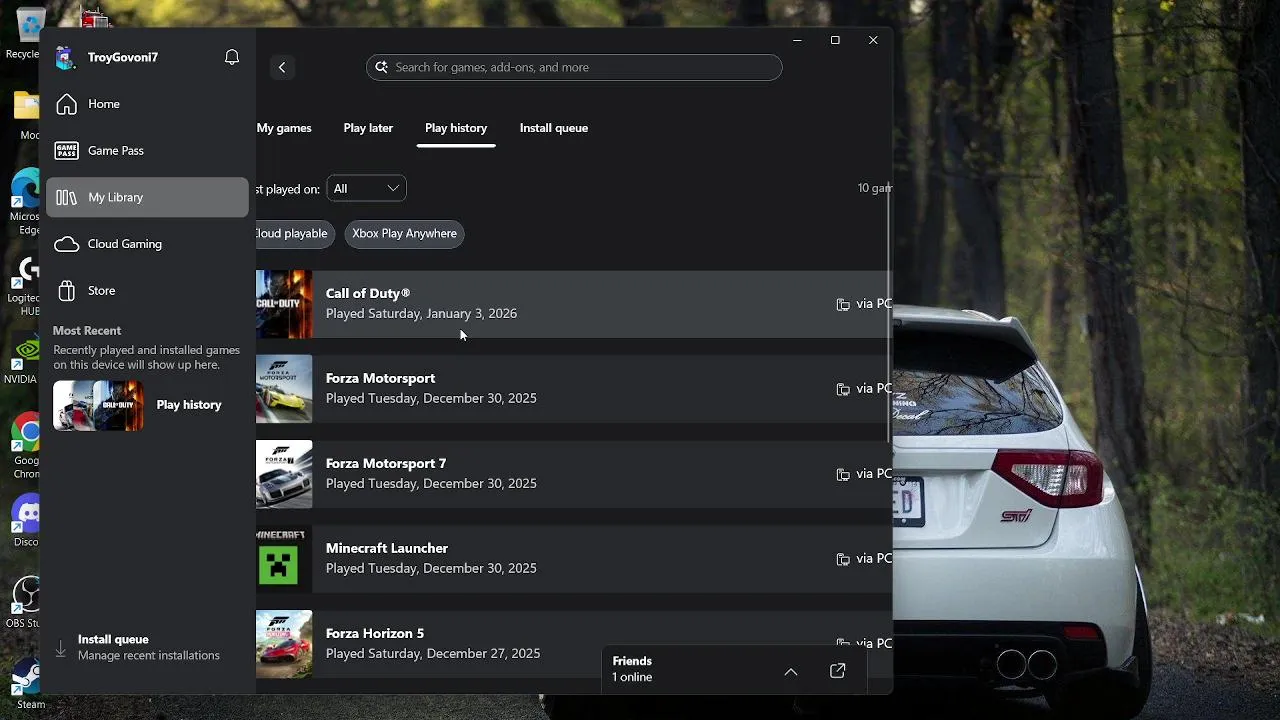Screen dimensions: 1280x720
Task: Click the via PC icon on Forza Motorsport row
Action: (x=843, y=389)
